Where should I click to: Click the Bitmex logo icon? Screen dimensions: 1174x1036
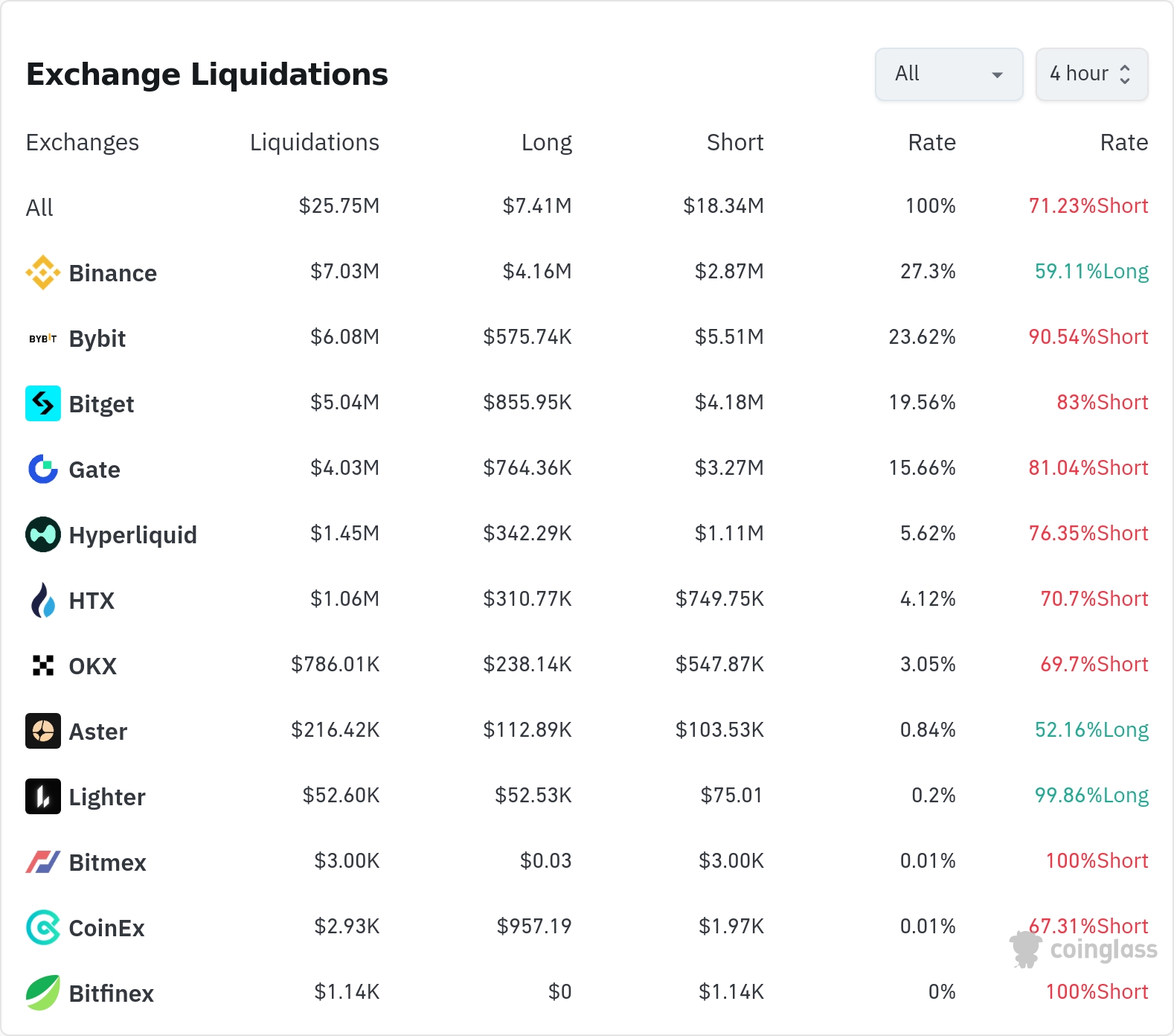(43, 862)
